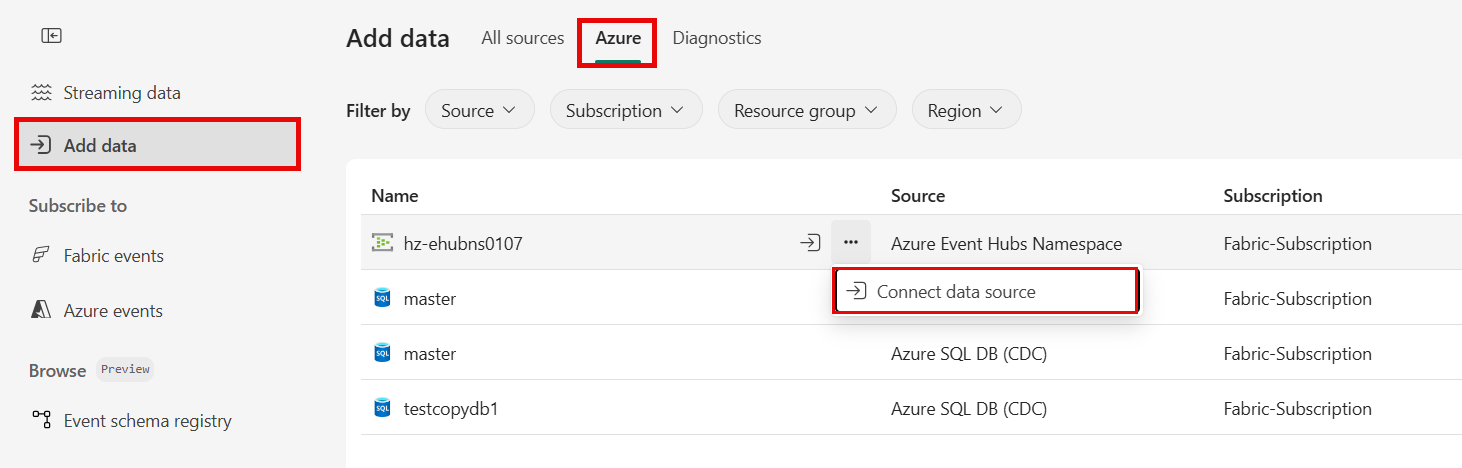Open Streaming data in the sidebar

[x=122, y=93]
